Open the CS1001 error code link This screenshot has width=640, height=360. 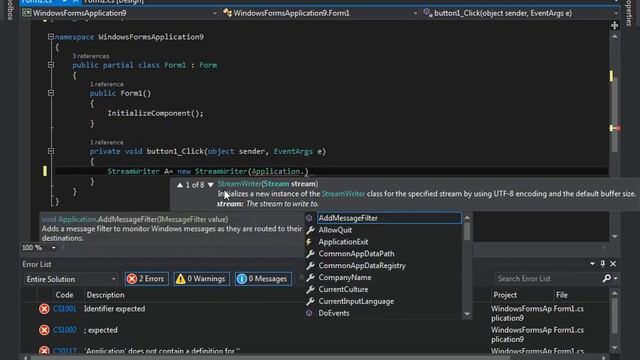[x=65, y=309]
